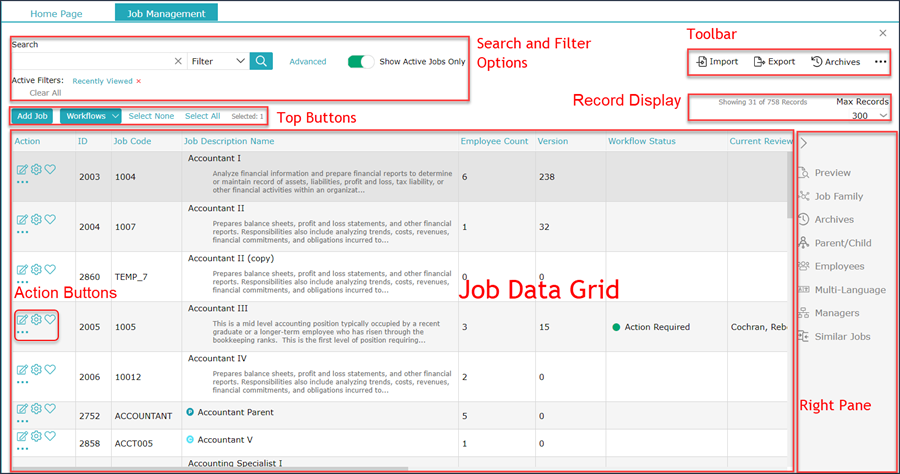Click the Import toolbar button
The height and width of the screenshot is (474, 900).
[717, 61]
